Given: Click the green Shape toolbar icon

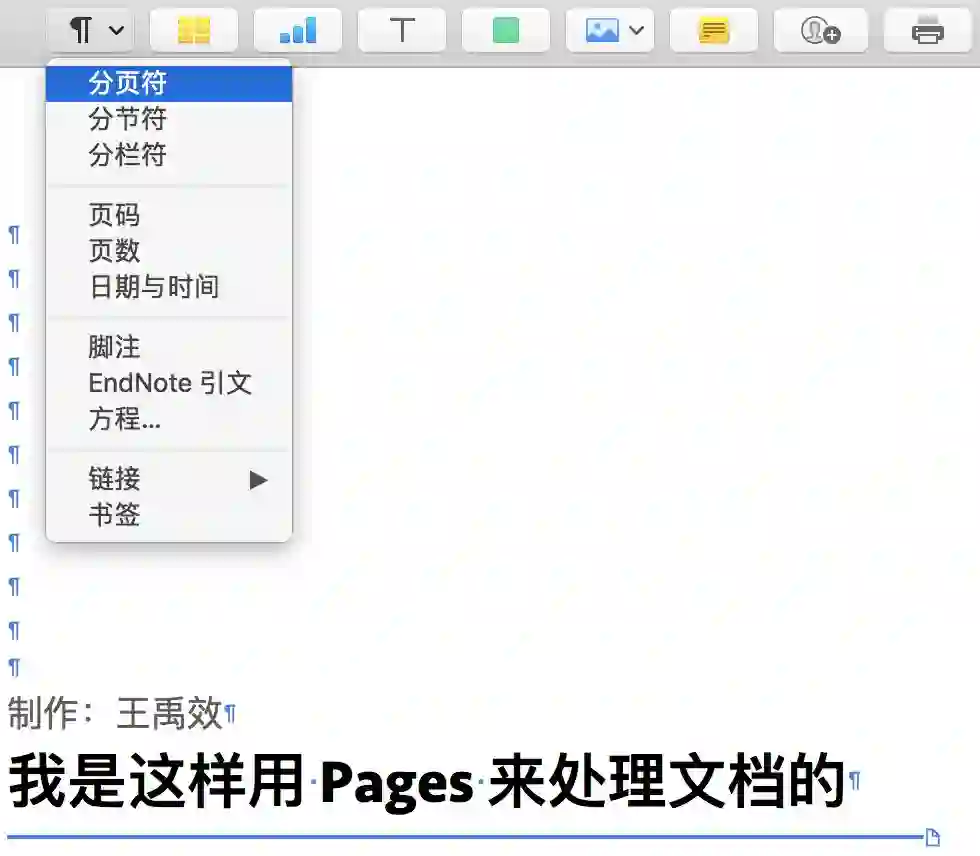Looking at the screenshot, I should [506, 30].
